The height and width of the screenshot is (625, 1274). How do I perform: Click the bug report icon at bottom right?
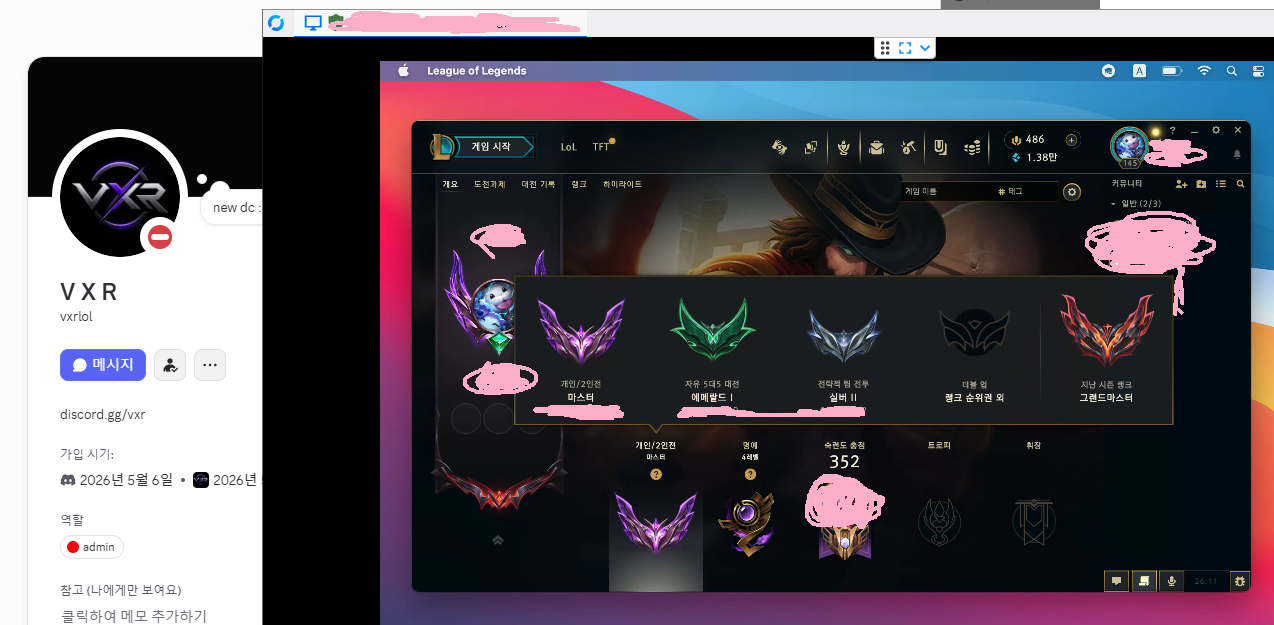(1240, 580)
